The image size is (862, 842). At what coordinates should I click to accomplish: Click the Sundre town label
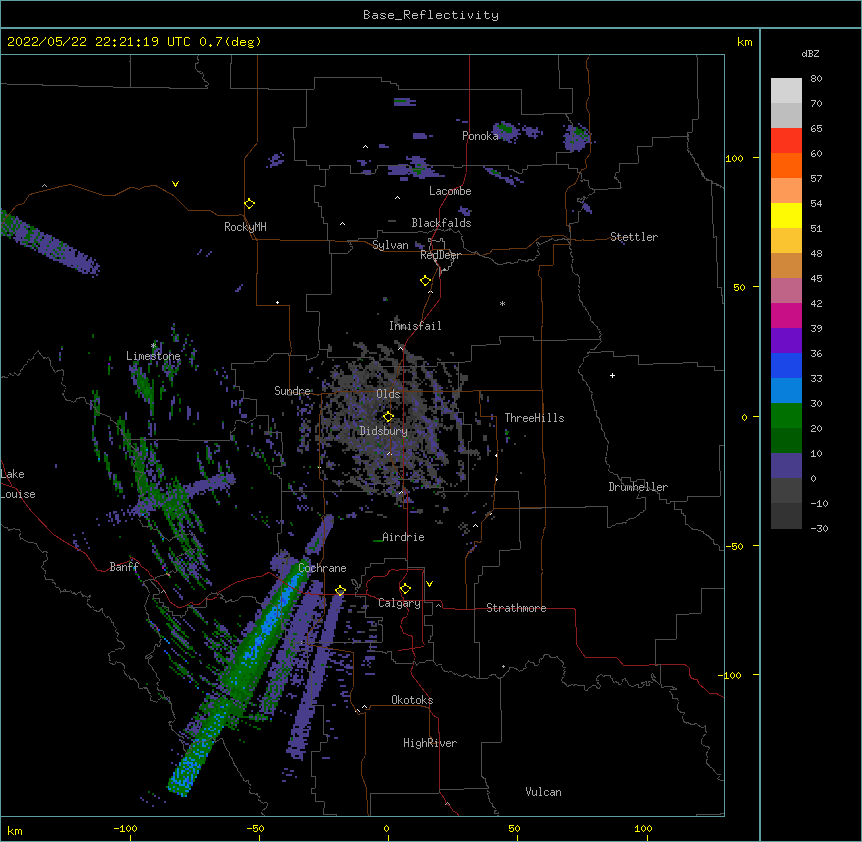click(292, 391)
